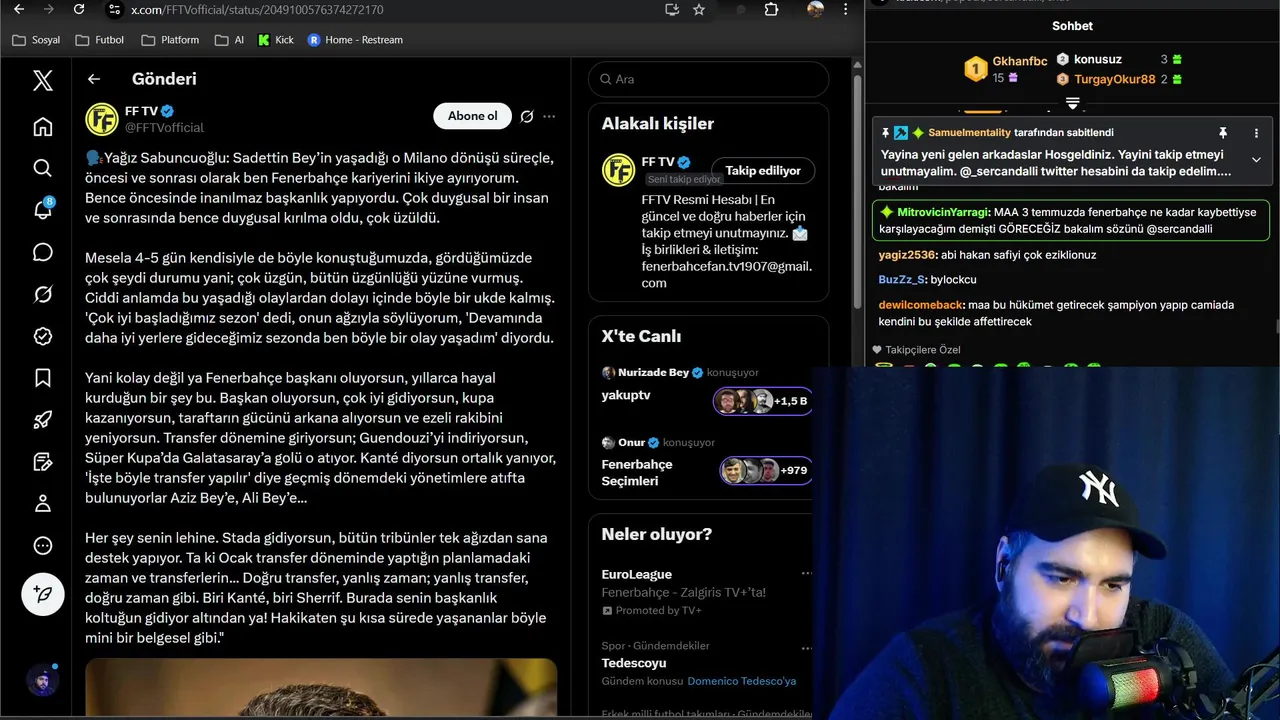Image resolution: width=1280 pixels, height=720 pixels.
Task: Go back with the Gönderi back arrow
Action: [94, 79]
